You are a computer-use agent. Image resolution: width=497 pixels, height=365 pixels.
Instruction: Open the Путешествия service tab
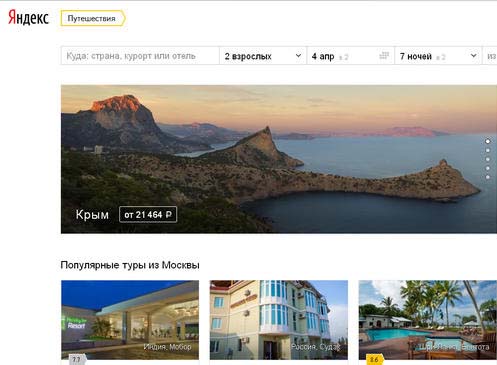[93, 18]
